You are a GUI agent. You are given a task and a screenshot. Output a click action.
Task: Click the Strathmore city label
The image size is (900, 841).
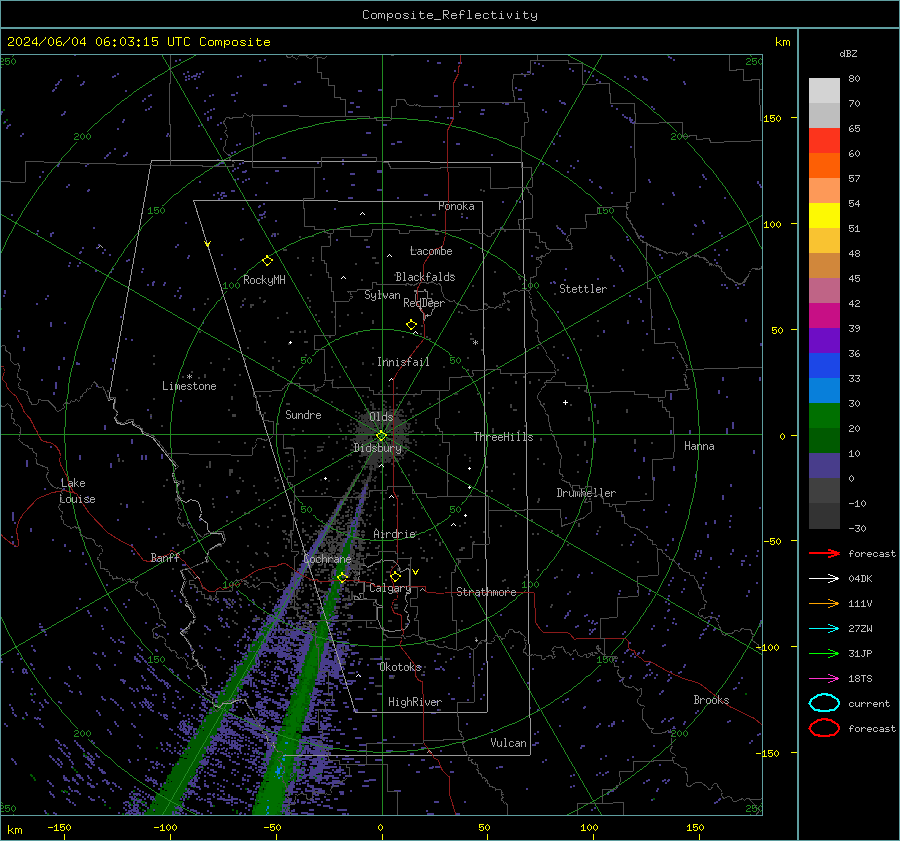click(x=486, y=592)
